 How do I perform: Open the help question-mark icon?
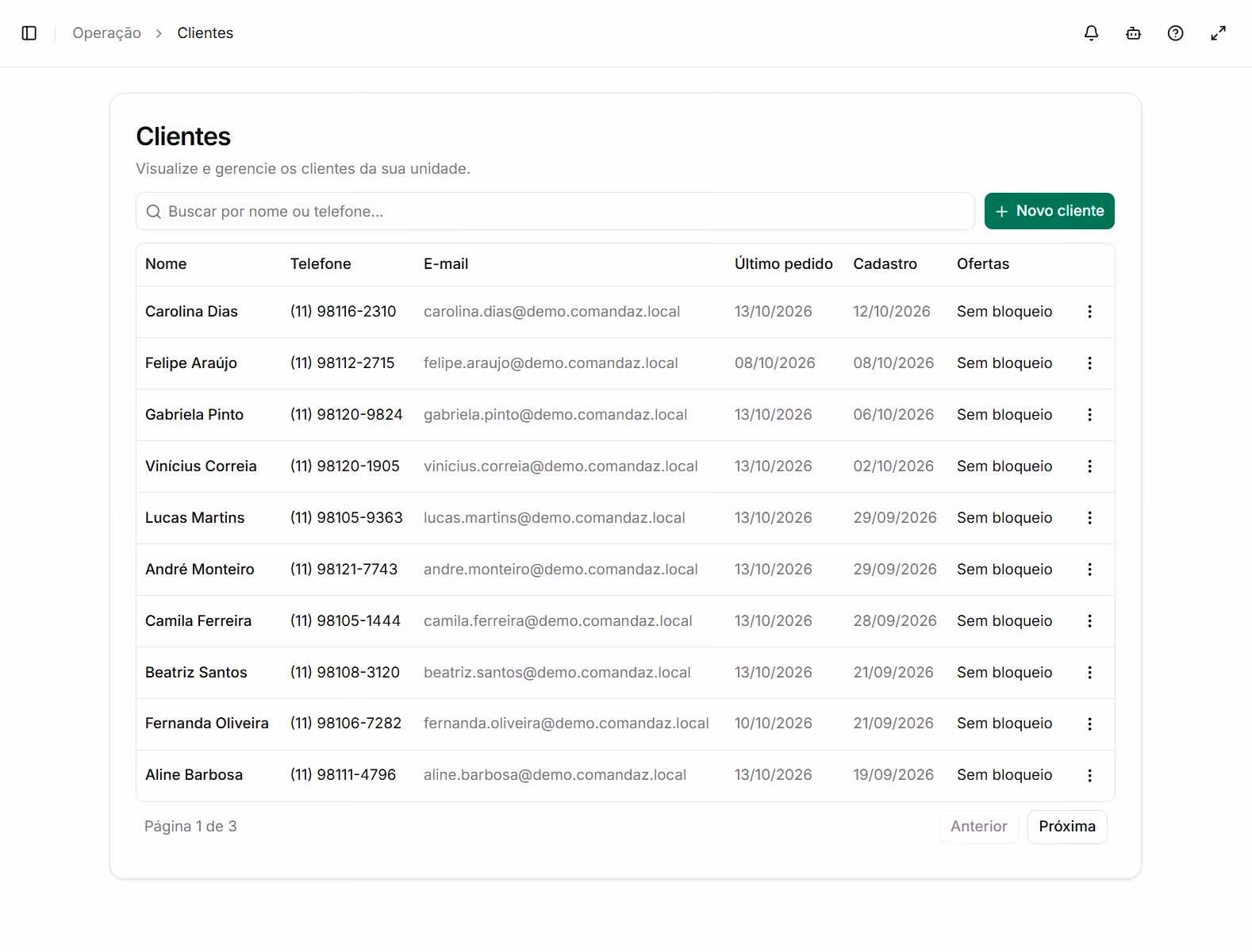1176,33
